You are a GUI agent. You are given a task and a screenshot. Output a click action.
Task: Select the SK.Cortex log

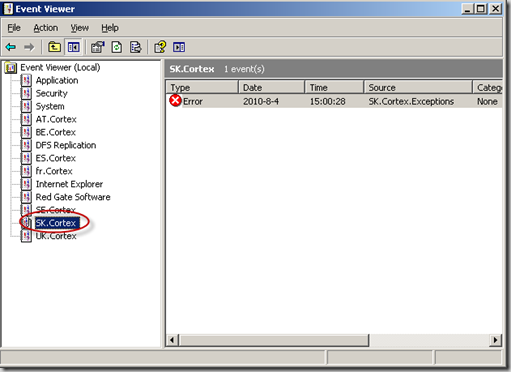(x=56, y=223)
